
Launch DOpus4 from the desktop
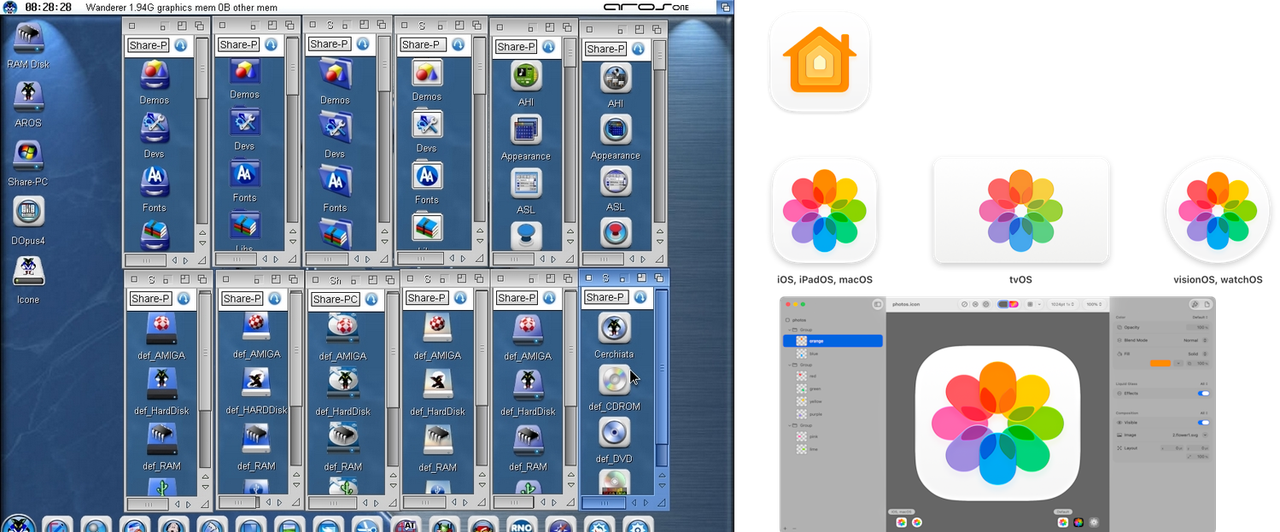[x=28, y=212]
